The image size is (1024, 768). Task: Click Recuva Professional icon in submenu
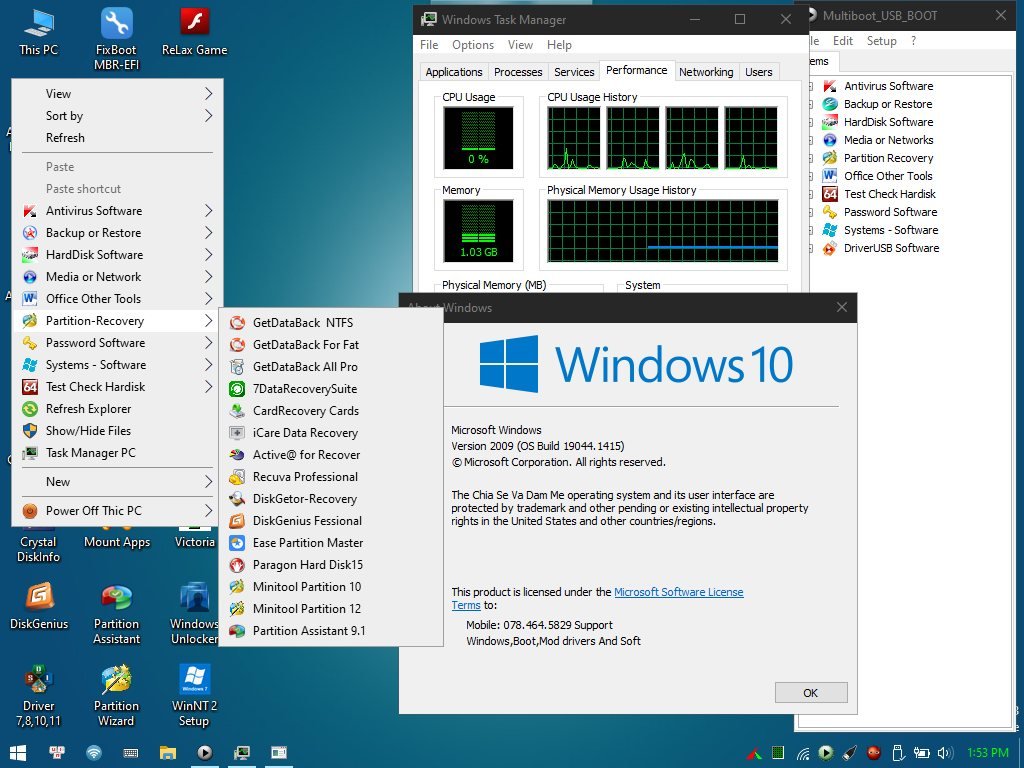point(237,477)
